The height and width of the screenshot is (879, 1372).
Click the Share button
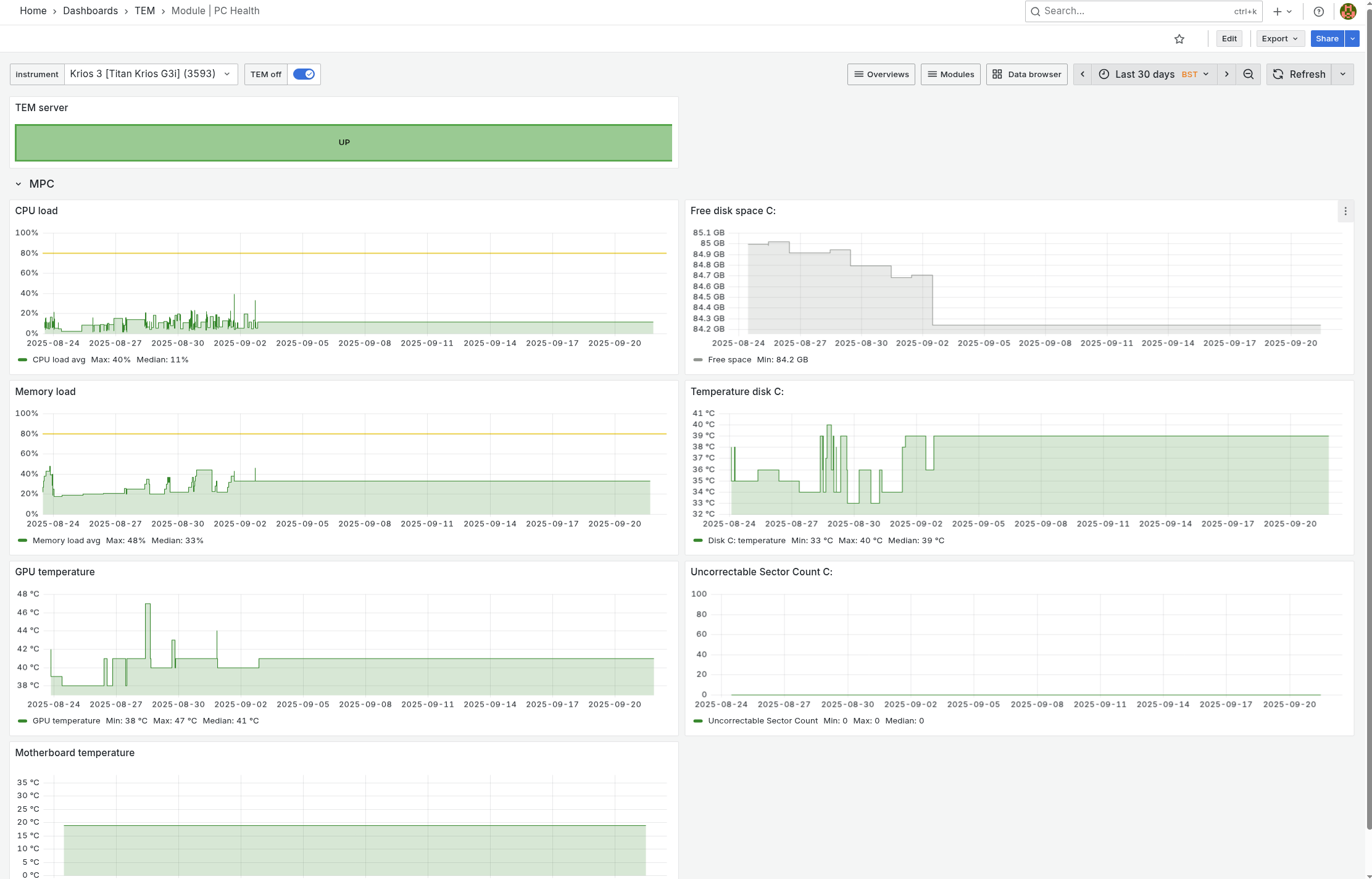click(x=1327, y=39)
